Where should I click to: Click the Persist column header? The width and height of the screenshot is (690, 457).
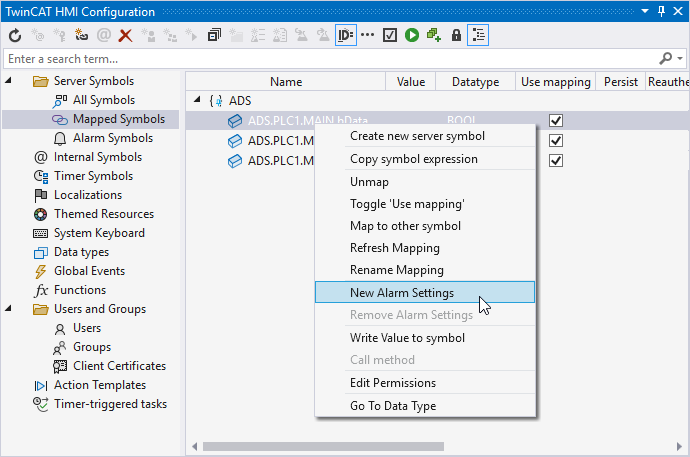coord(620,82)
